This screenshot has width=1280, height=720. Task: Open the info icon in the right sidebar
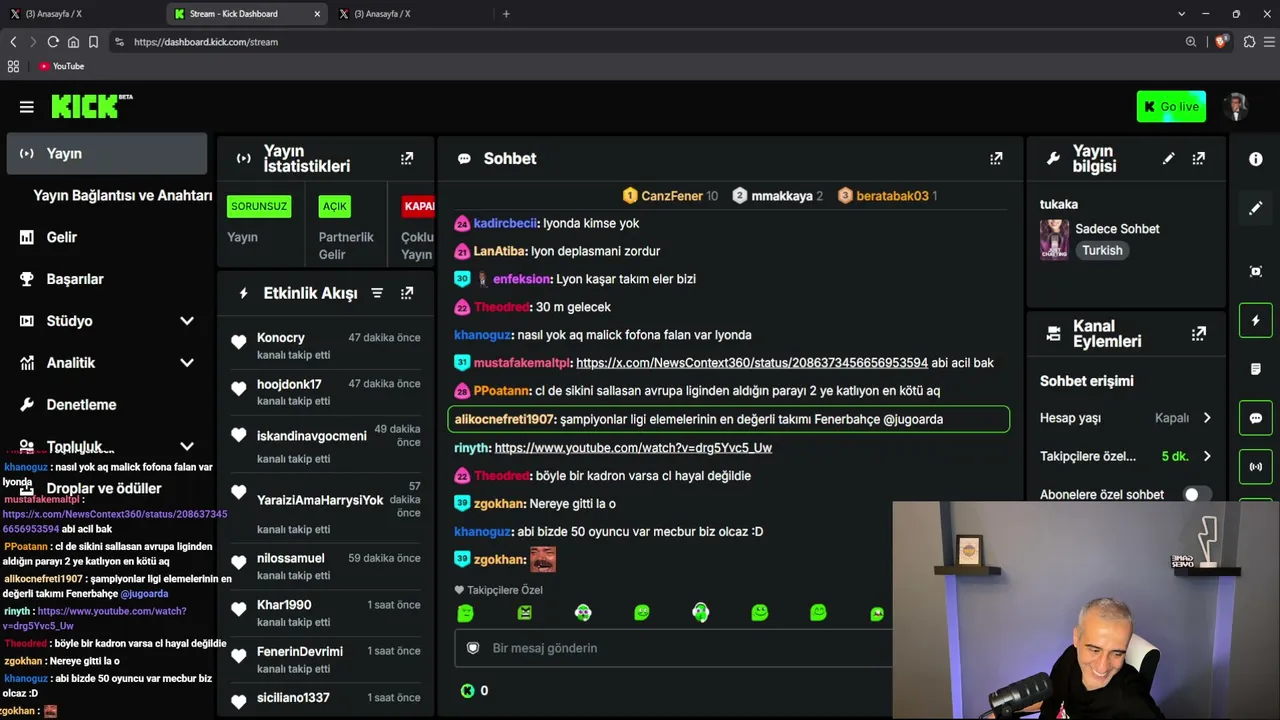[x=1256, y=158]
